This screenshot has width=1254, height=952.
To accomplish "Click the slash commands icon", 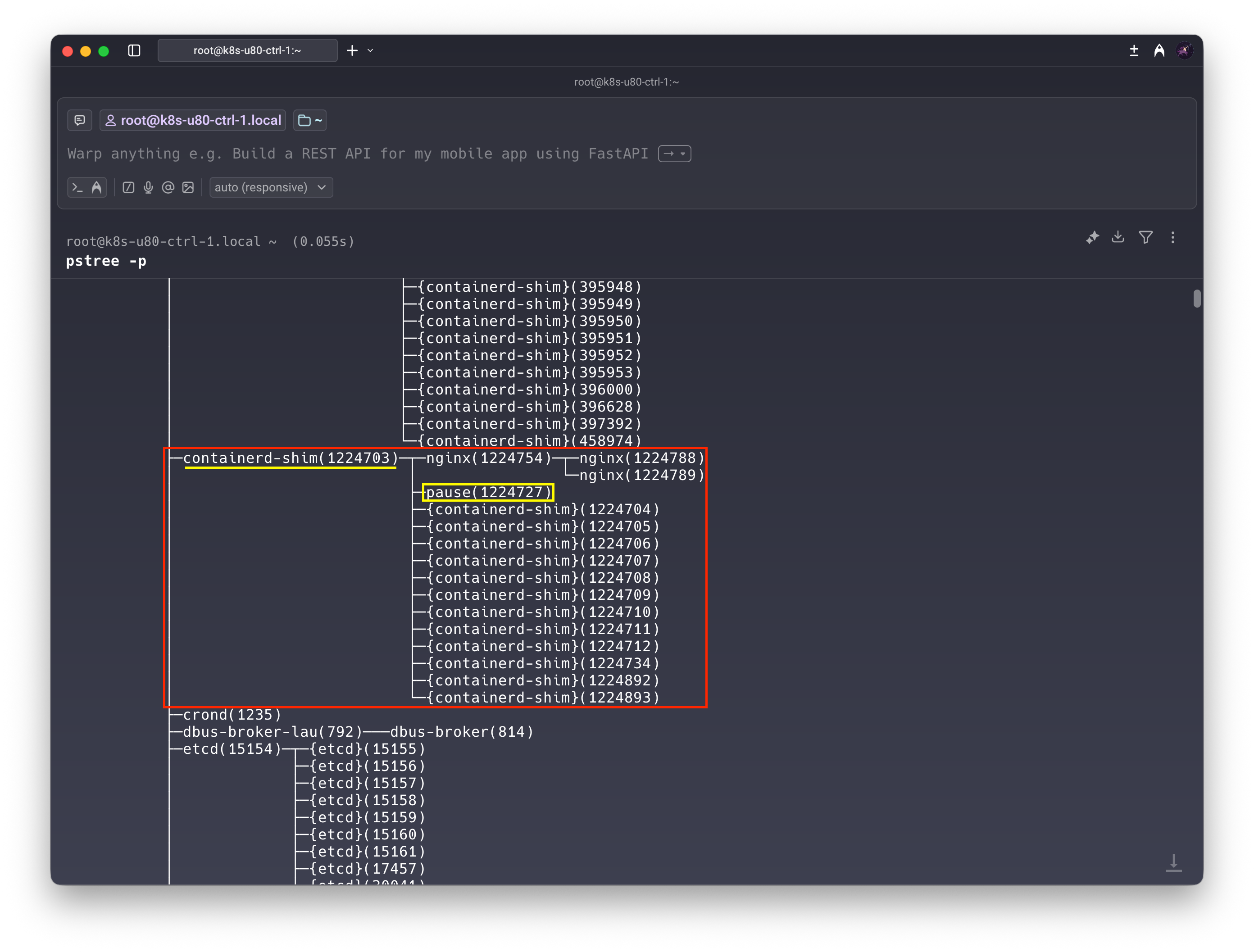I will [x=128, y=188].
